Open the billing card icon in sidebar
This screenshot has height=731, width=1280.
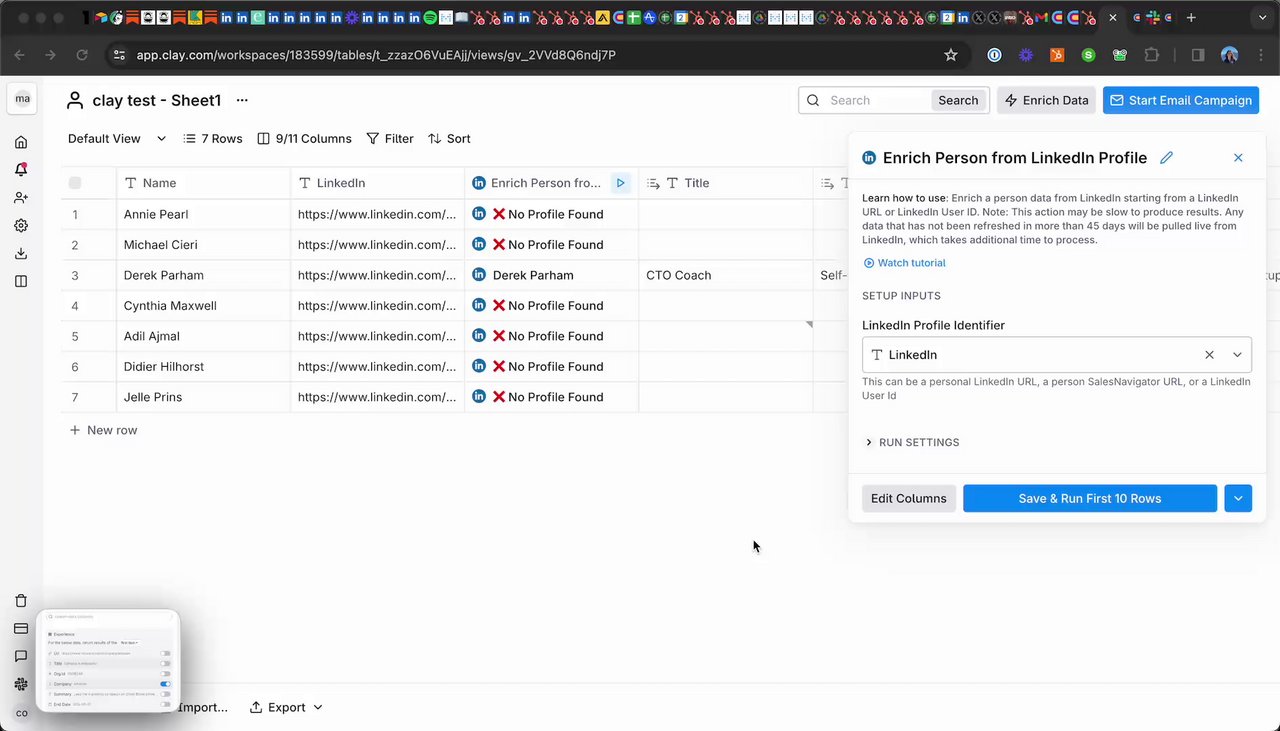pyautogui.click(x=21, y=629)
